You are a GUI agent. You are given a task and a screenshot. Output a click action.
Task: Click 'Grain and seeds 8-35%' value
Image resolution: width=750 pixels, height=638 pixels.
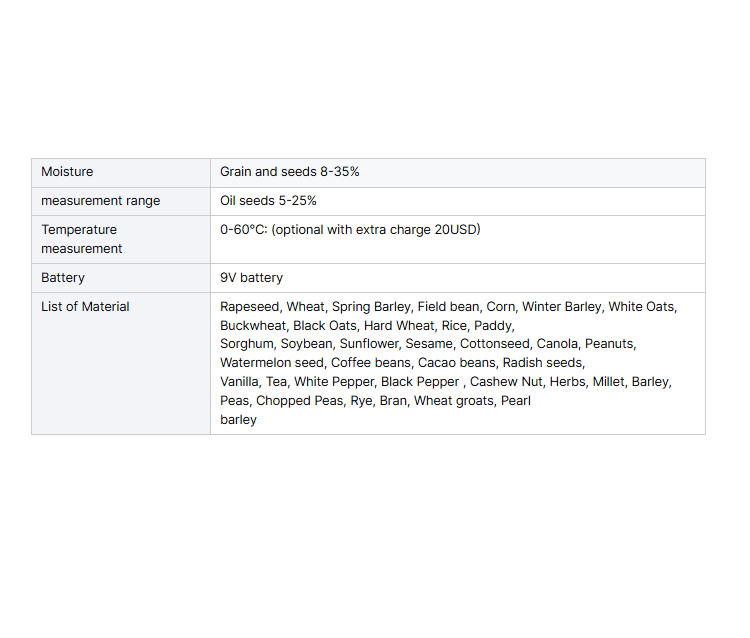(289, 172)
